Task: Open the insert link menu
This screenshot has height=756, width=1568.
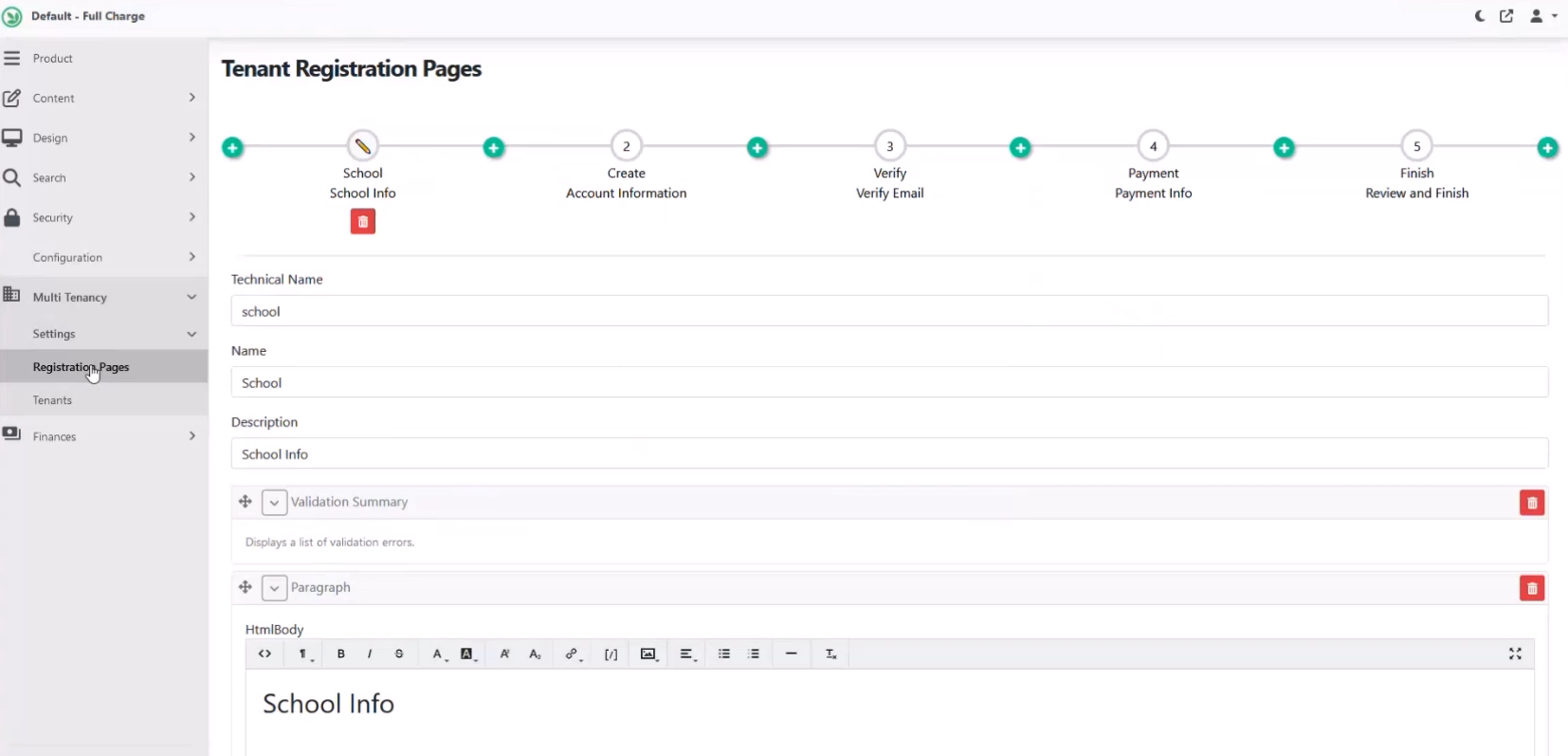Action: pos(573,655)
